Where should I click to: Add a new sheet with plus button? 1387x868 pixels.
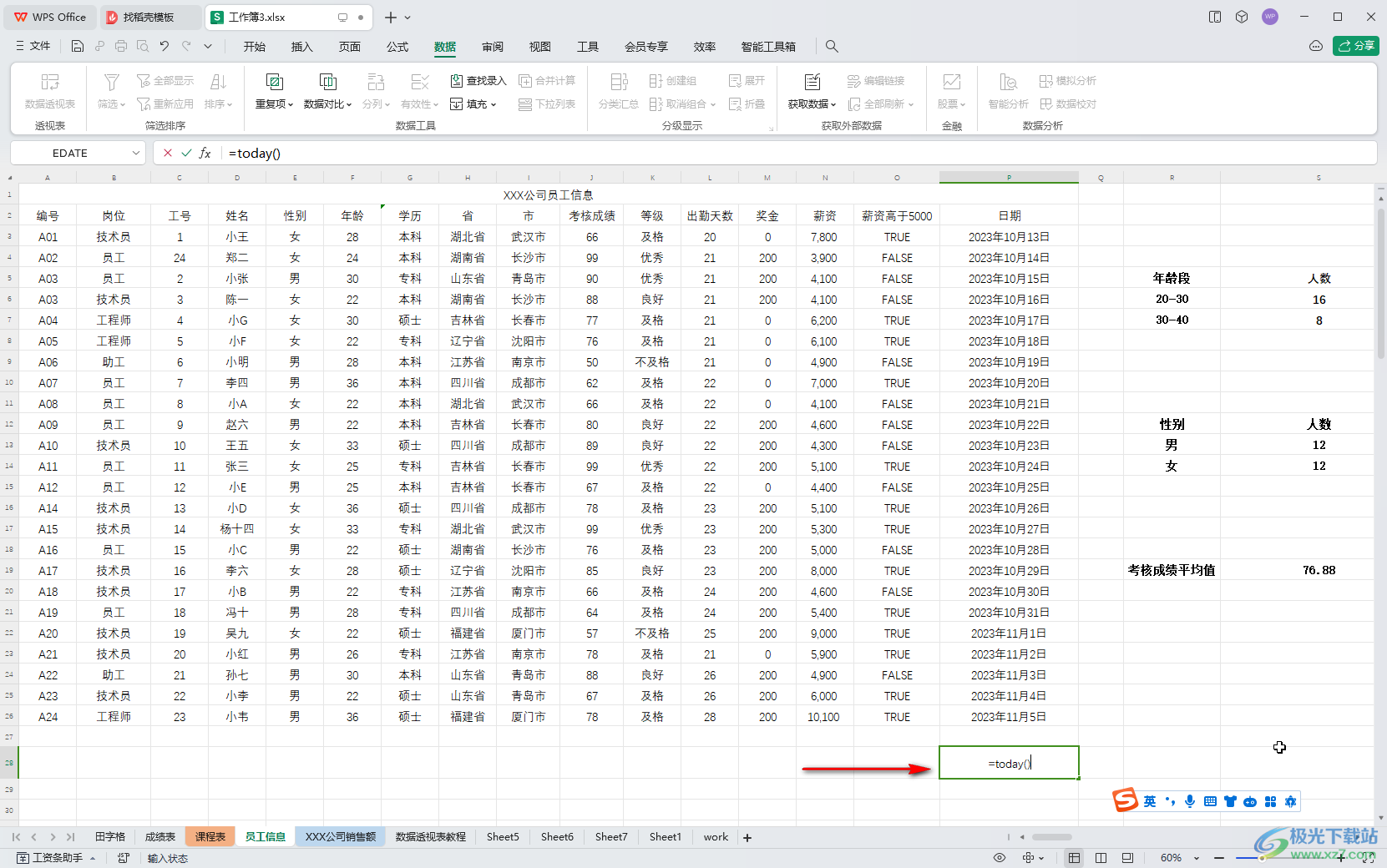coord(747,837)
